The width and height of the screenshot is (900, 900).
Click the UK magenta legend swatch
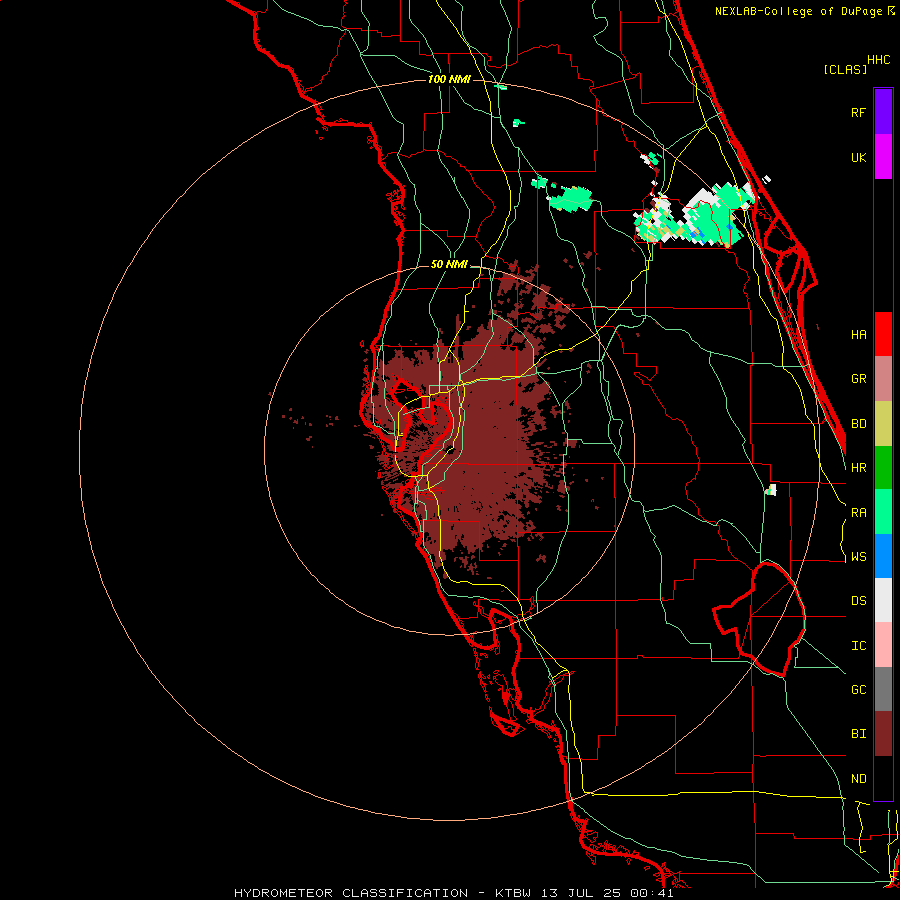coord(883,157)
